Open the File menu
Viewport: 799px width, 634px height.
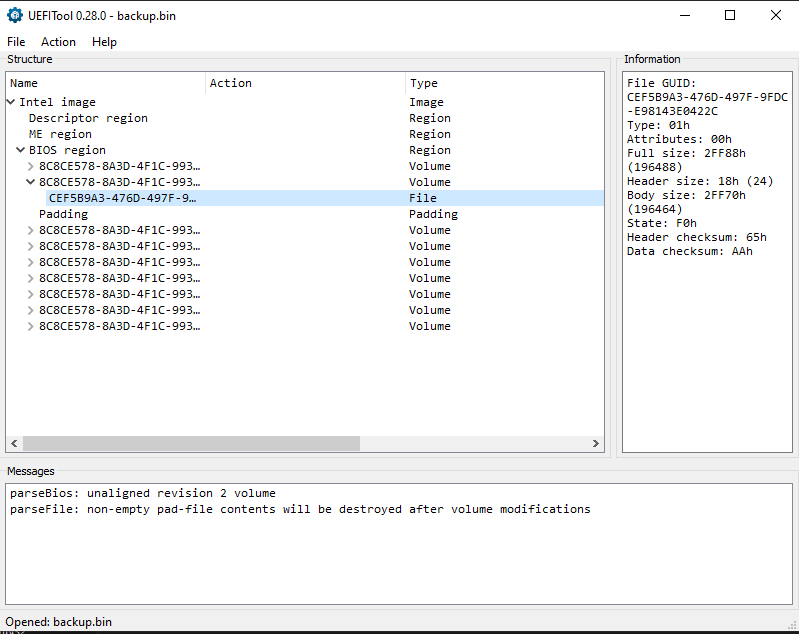coord(16,42)
